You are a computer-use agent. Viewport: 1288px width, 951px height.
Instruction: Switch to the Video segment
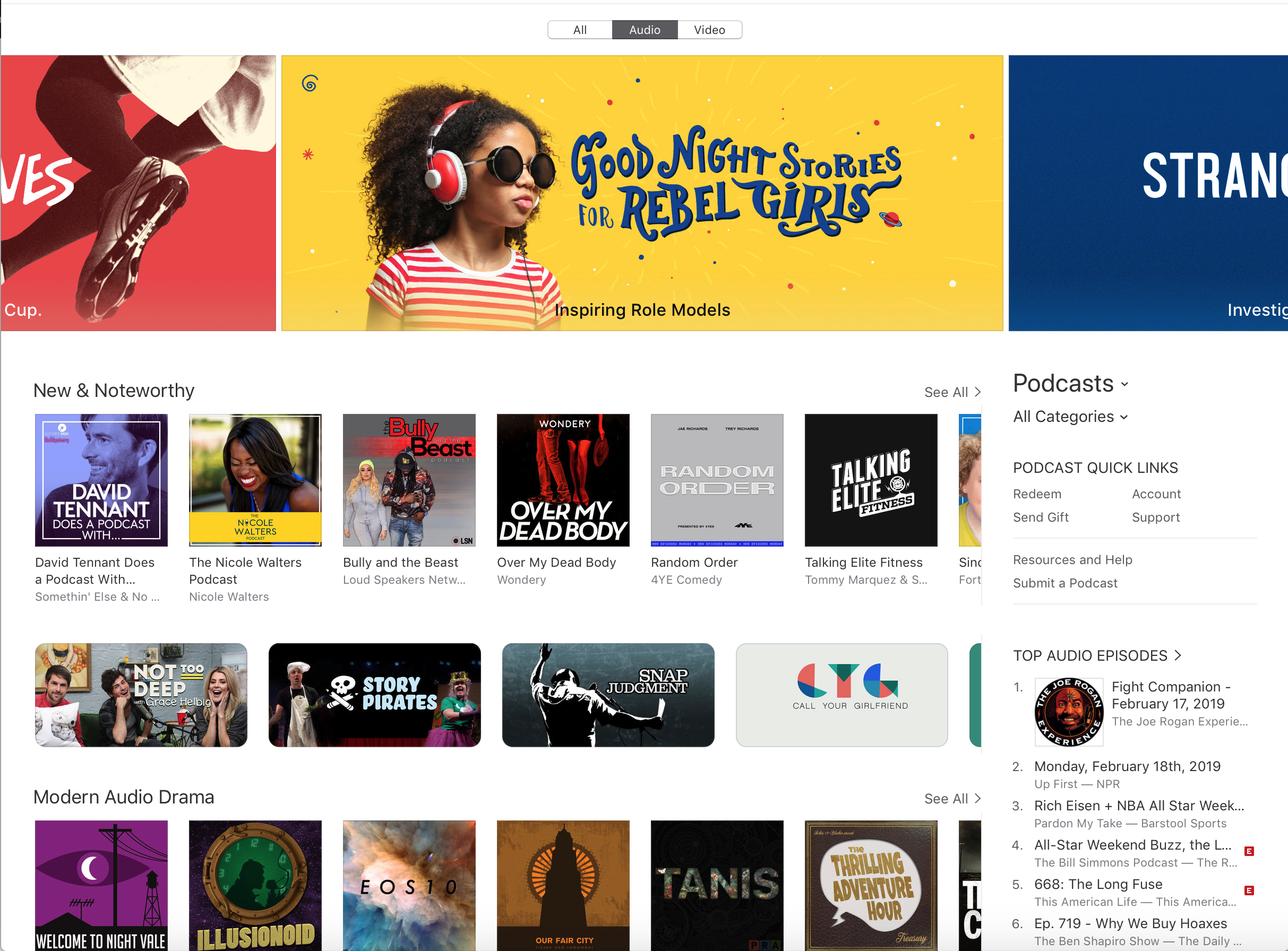tap(709, 30)
